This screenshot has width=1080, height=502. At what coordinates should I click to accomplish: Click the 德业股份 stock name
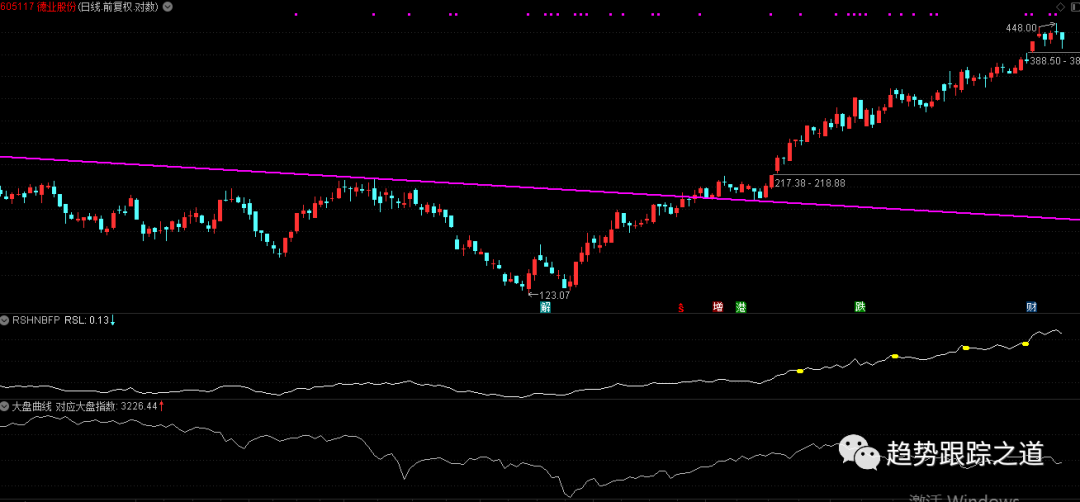tap(53, 6)
